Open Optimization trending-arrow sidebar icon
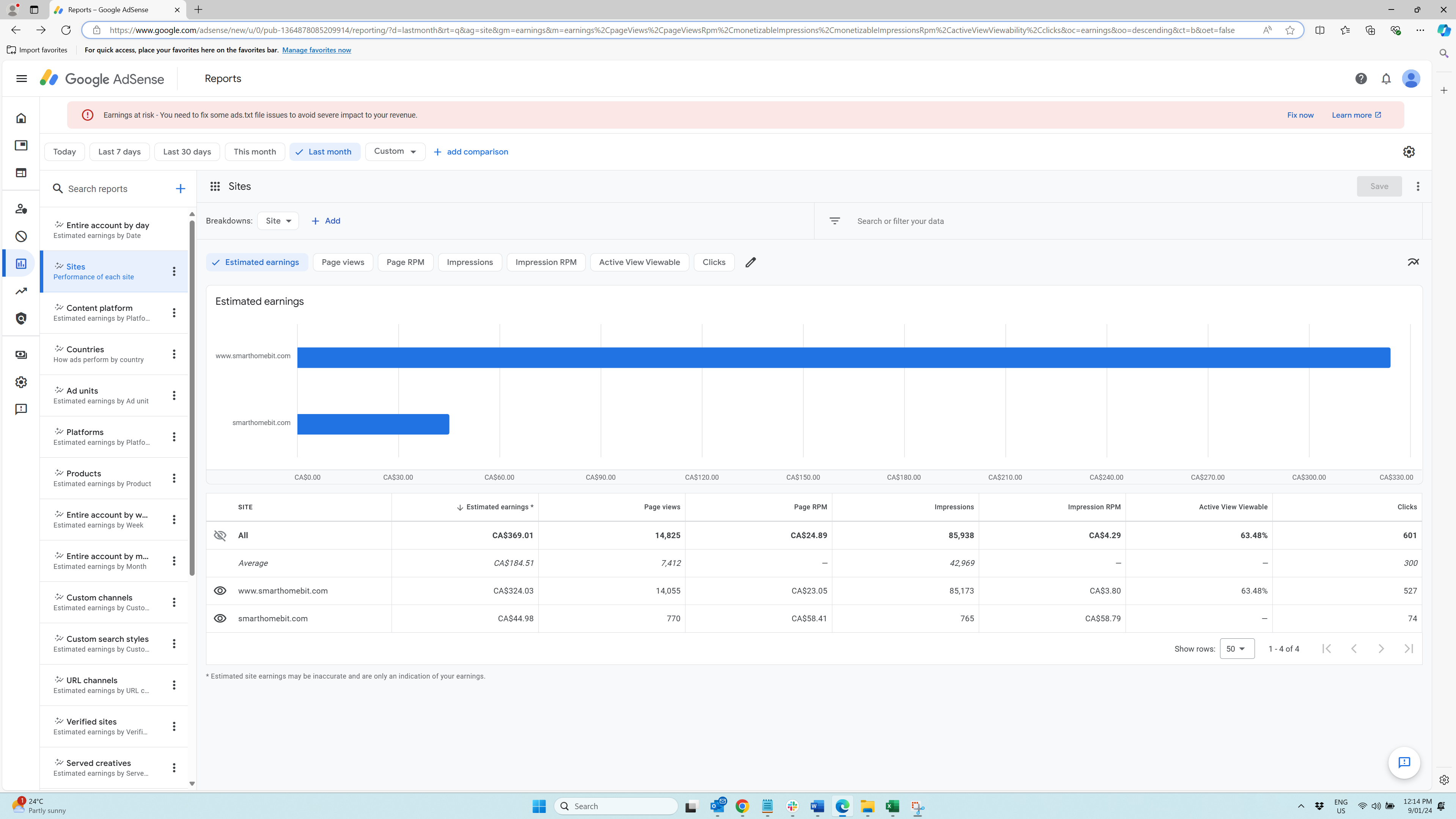The image size is (1456, 819). pyautogui.click(x=21, y=291)
